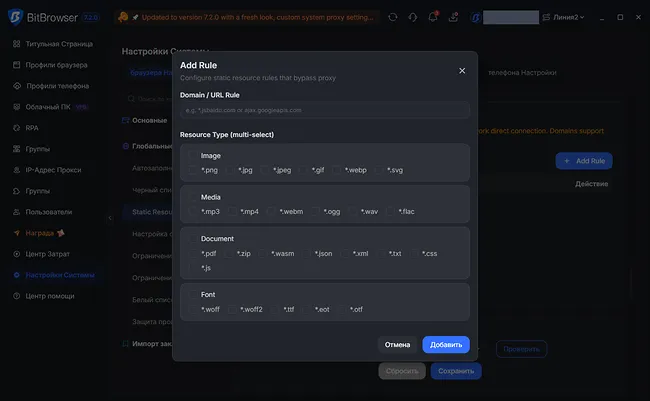This screenshot has width=650, height=401.
Task: Click the BitBrowser logo icon
Action: coord(15,17)
